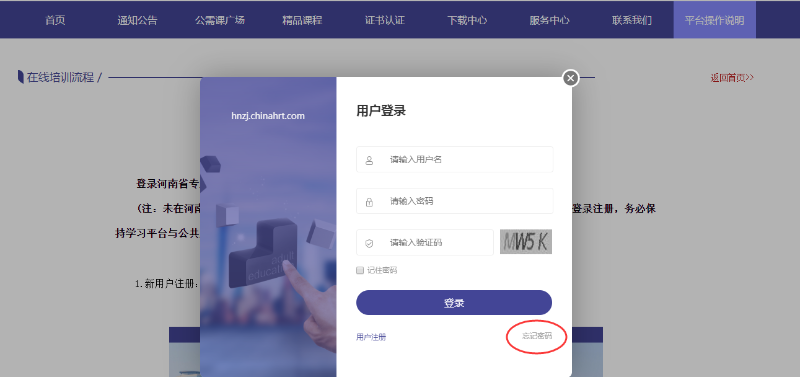
Task: Open the 用户注册 link
Action: coord(371,337)
